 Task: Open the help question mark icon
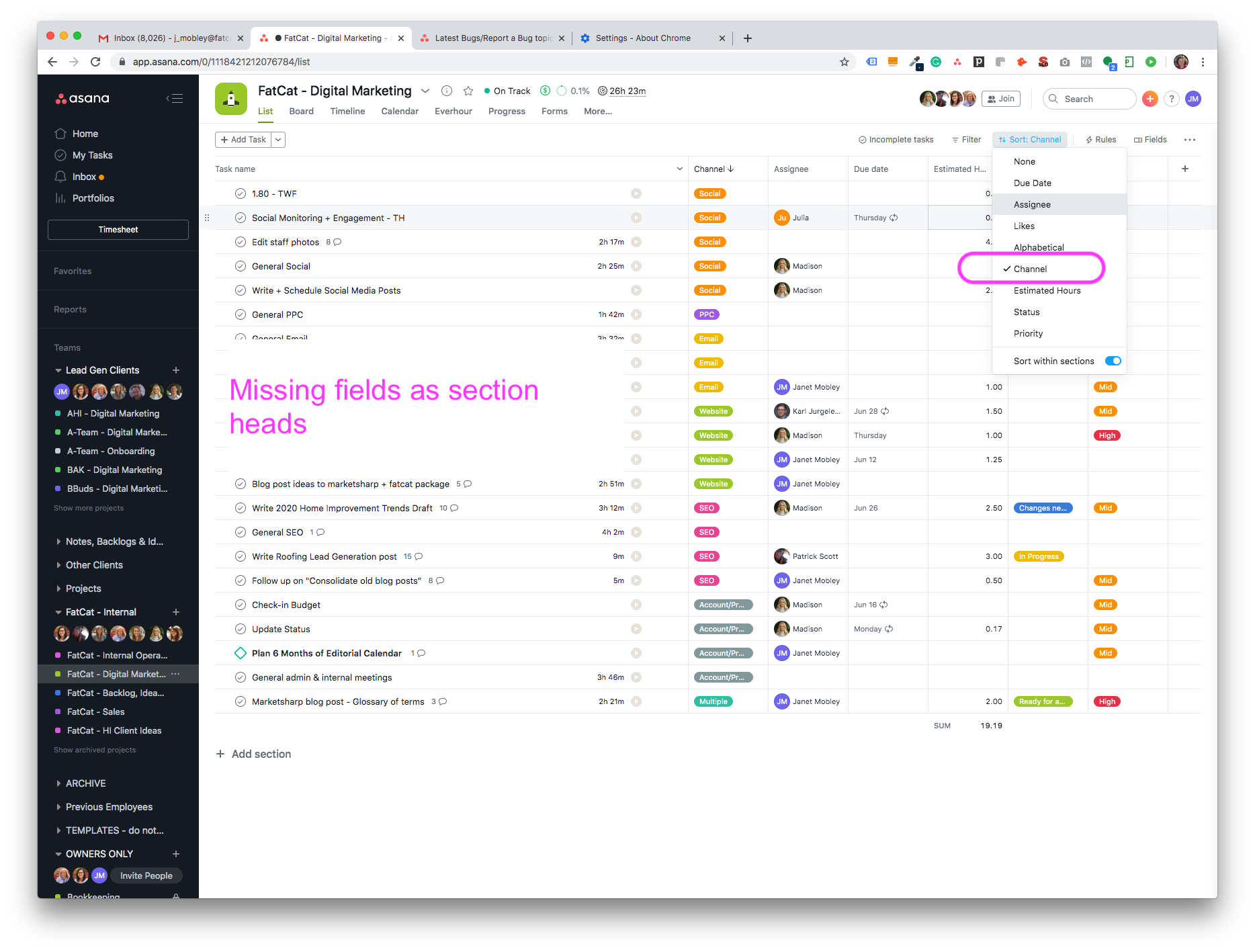pyautogui.click(x=1172, y=99)
